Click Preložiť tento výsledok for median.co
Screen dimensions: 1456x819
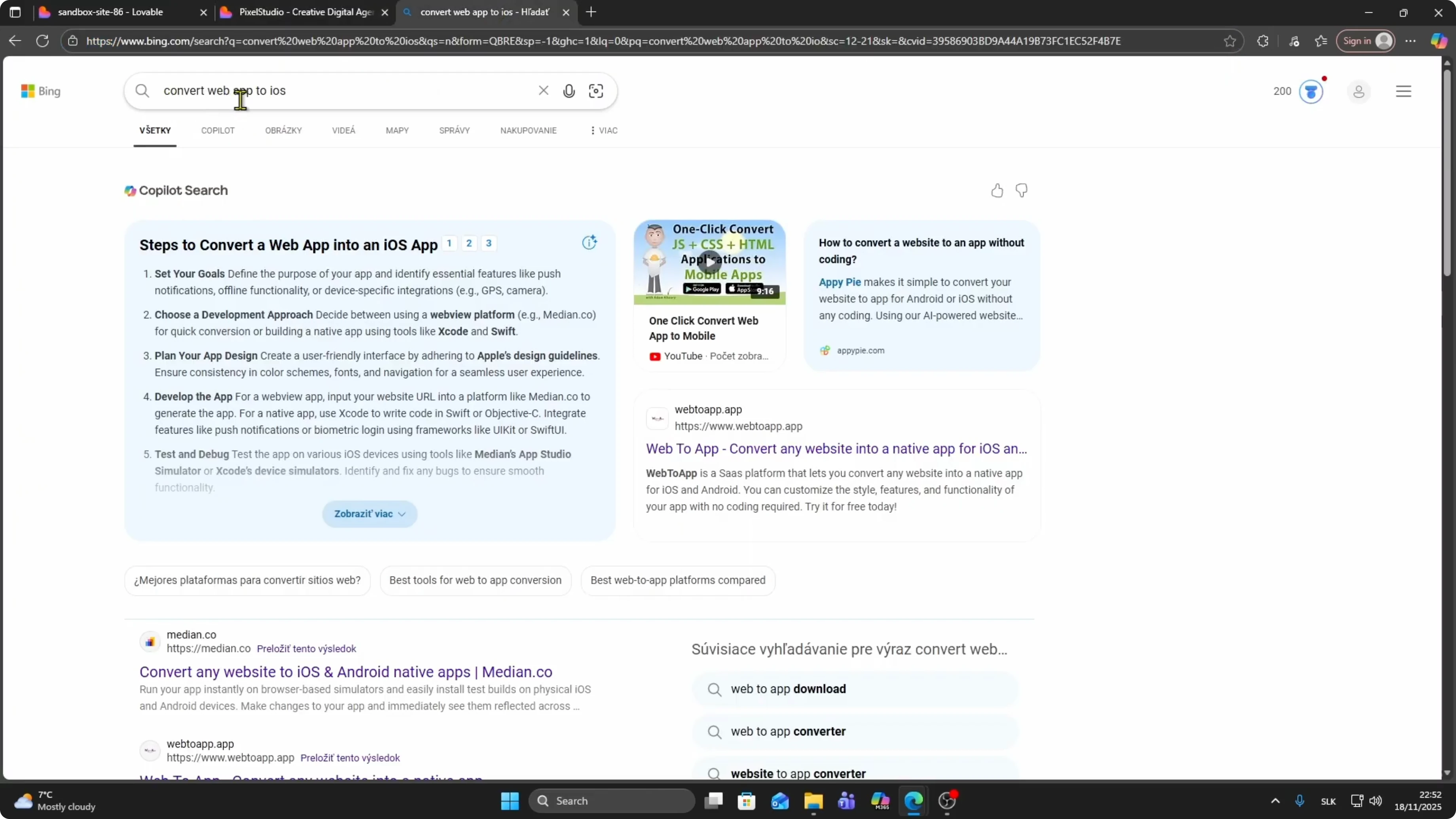coord(306,649)
